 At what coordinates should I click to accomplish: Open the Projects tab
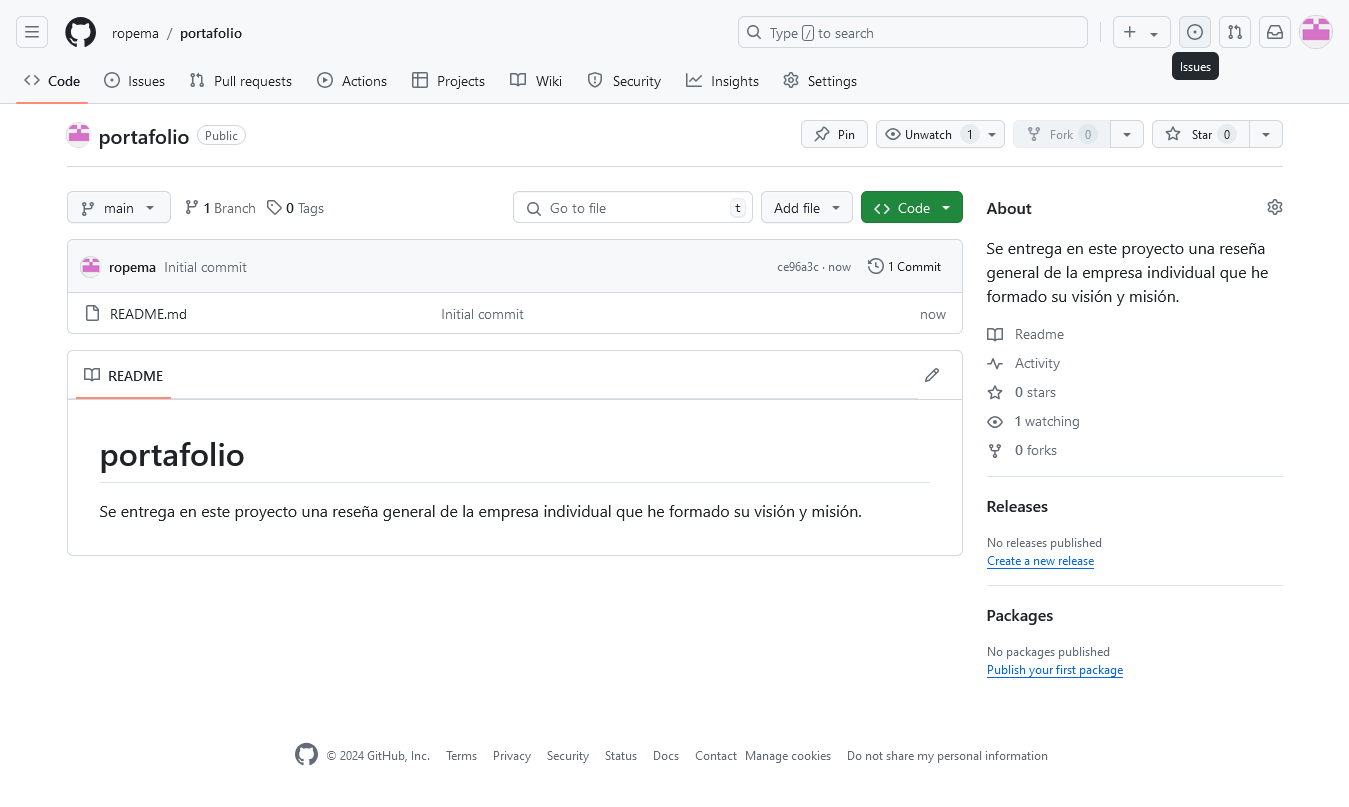[448, 81]
